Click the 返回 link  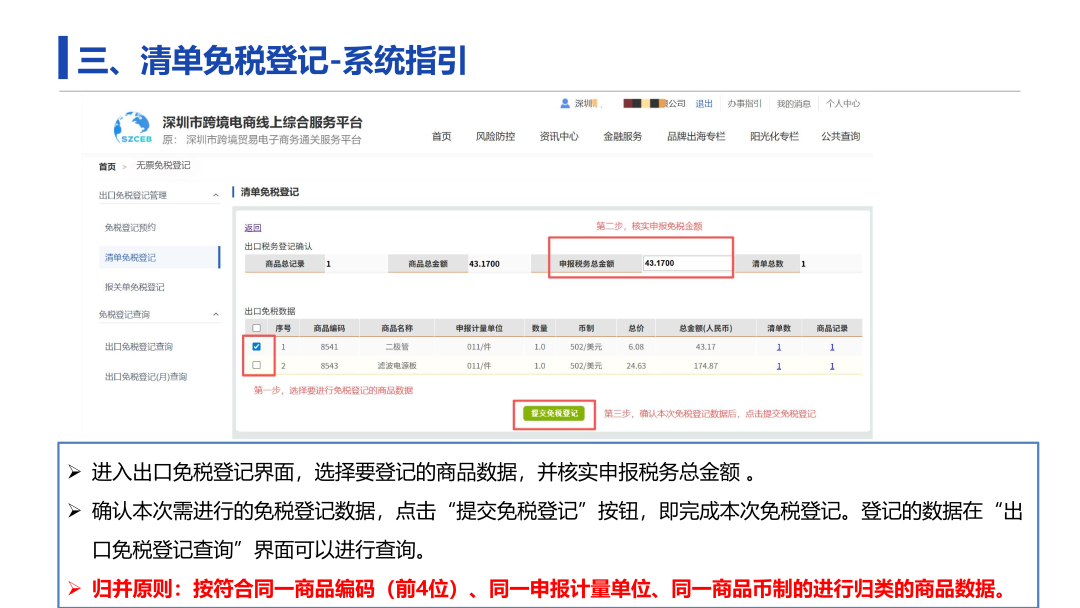(252, 228)
